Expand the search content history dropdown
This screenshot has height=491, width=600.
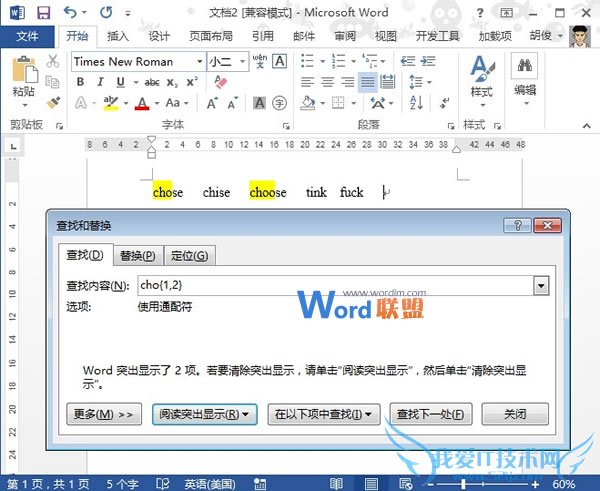point(541,285)
